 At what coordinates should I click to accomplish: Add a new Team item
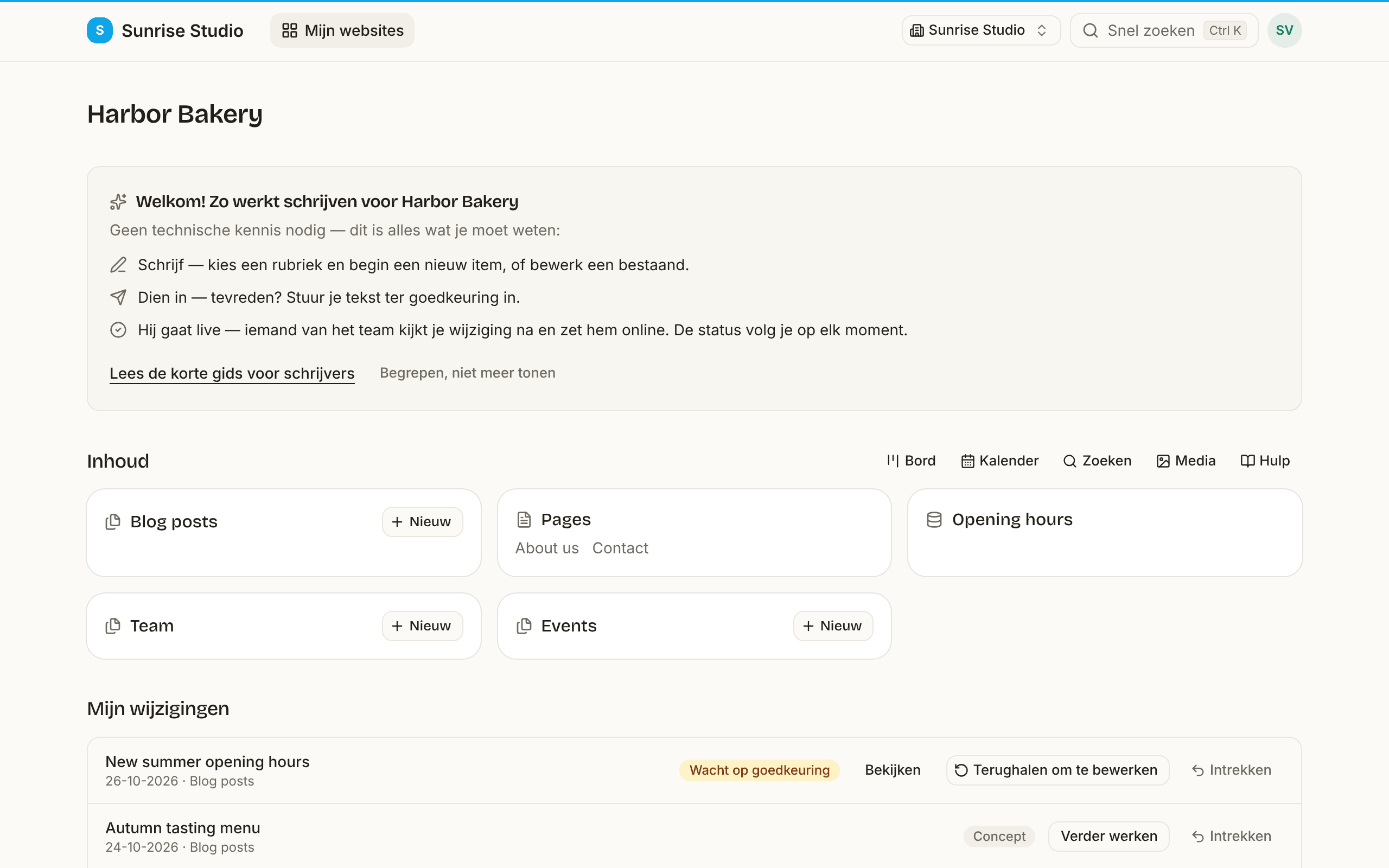[423, 626]
